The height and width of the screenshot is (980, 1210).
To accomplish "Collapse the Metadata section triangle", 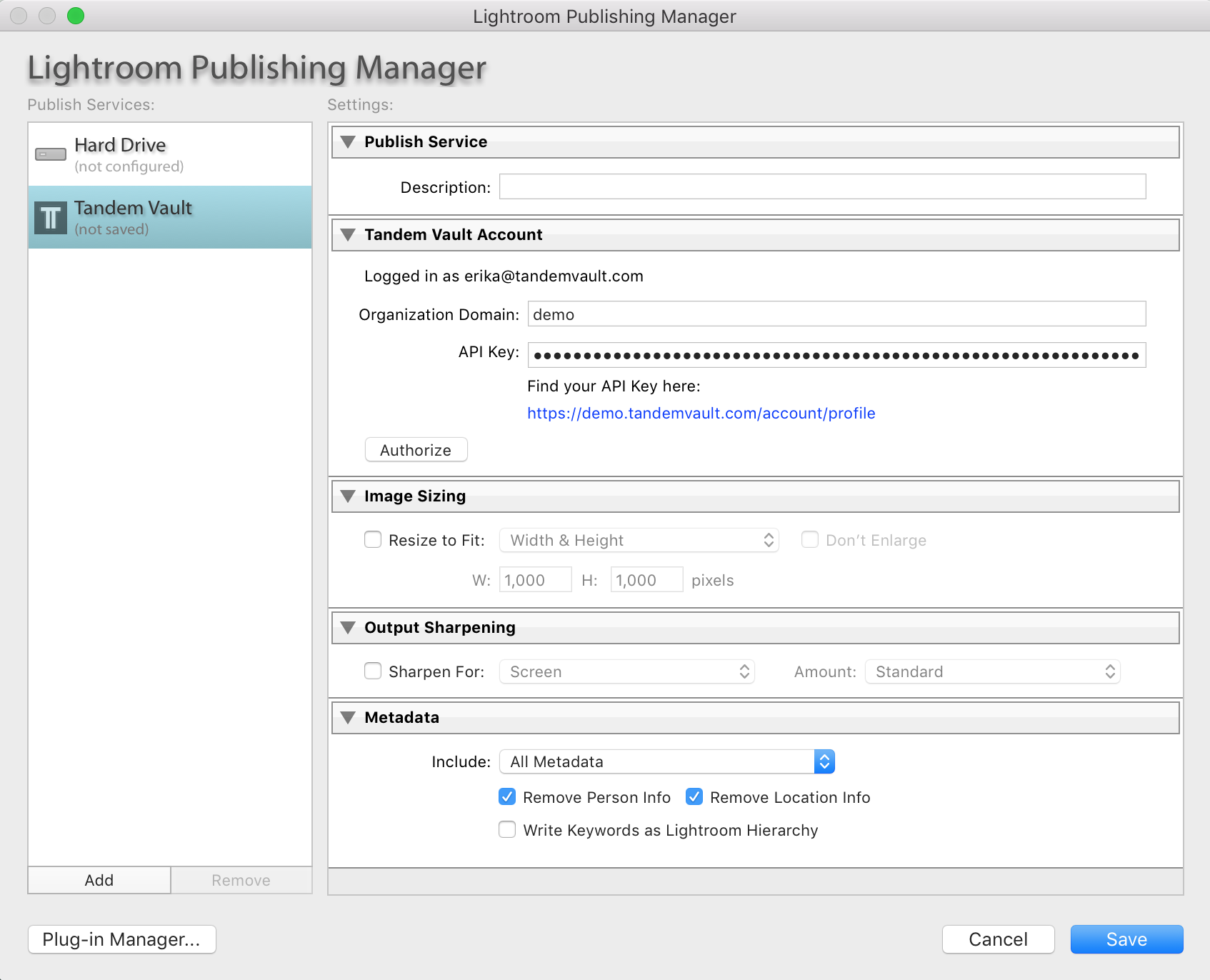I will click(348, 717).
